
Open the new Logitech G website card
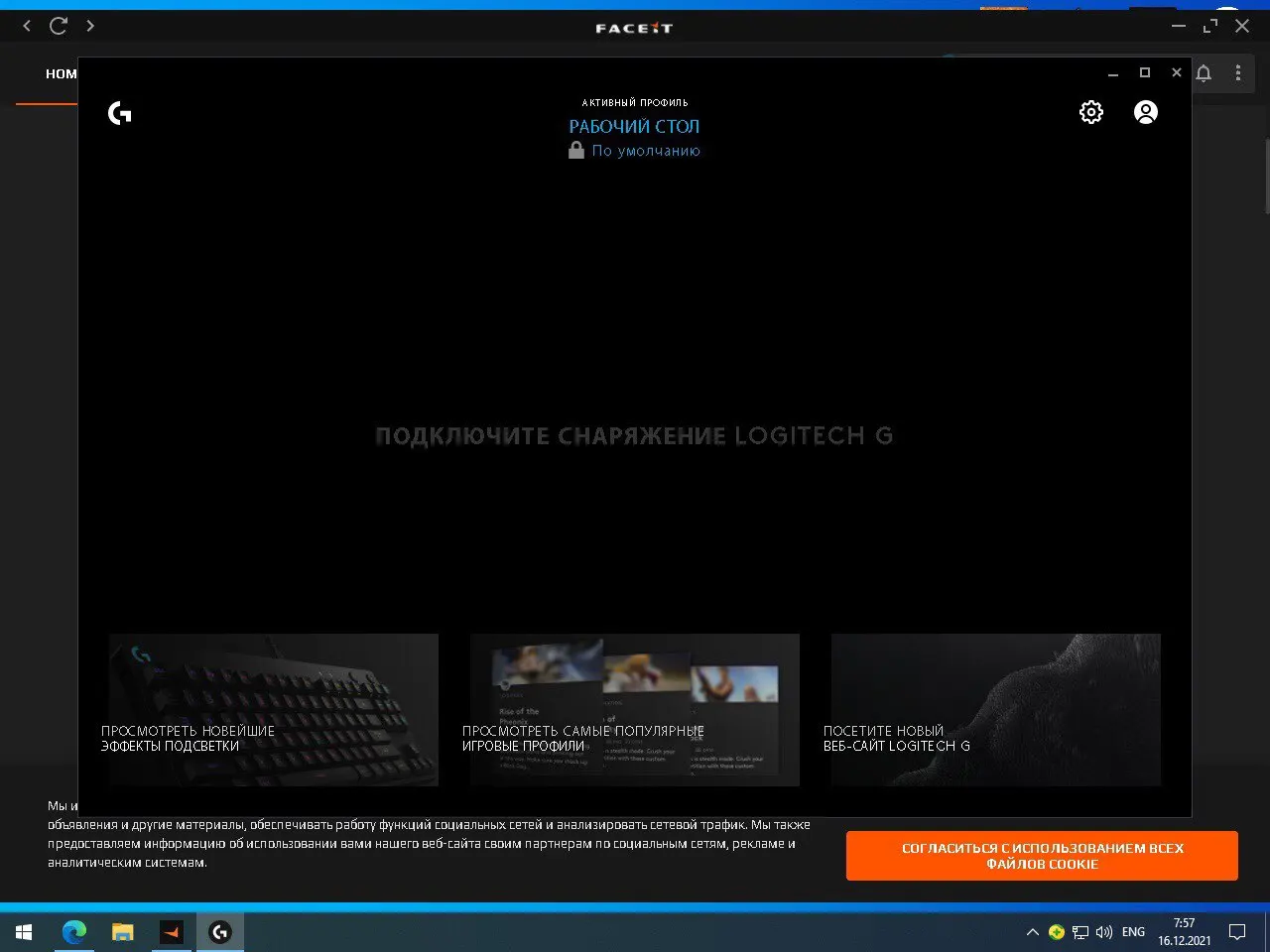tap(995, 710)
